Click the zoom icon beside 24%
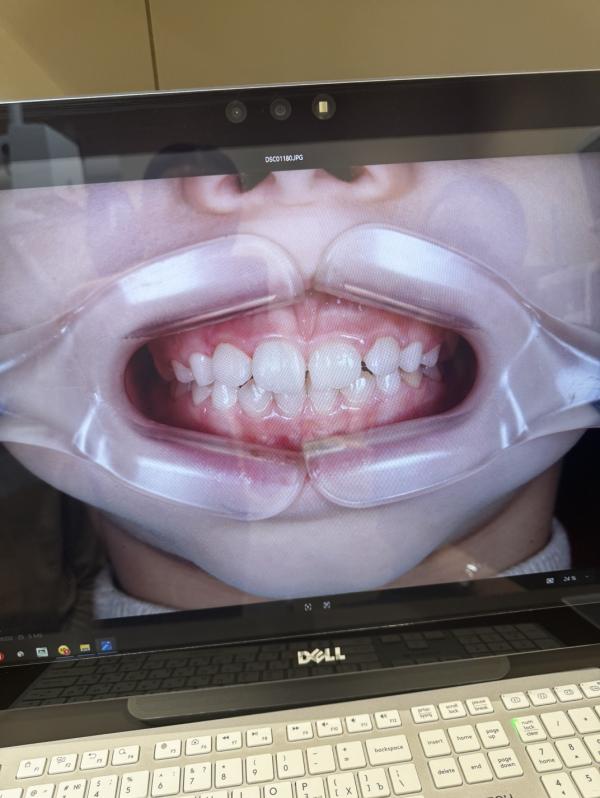The width and height of the screenshot is (600, 798). click(550, 581)
